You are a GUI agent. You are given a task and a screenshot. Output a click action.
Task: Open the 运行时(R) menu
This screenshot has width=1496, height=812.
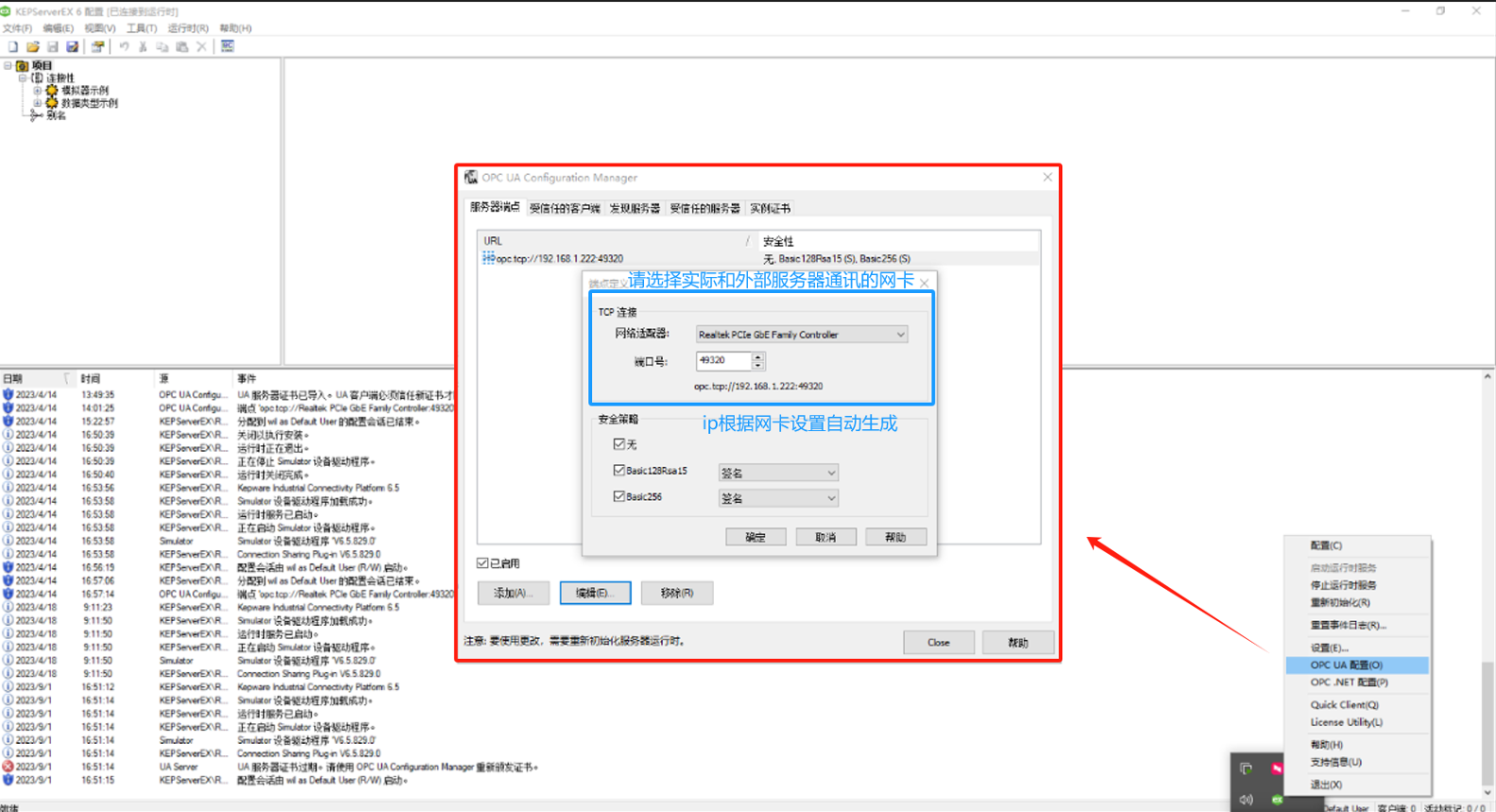187,28
